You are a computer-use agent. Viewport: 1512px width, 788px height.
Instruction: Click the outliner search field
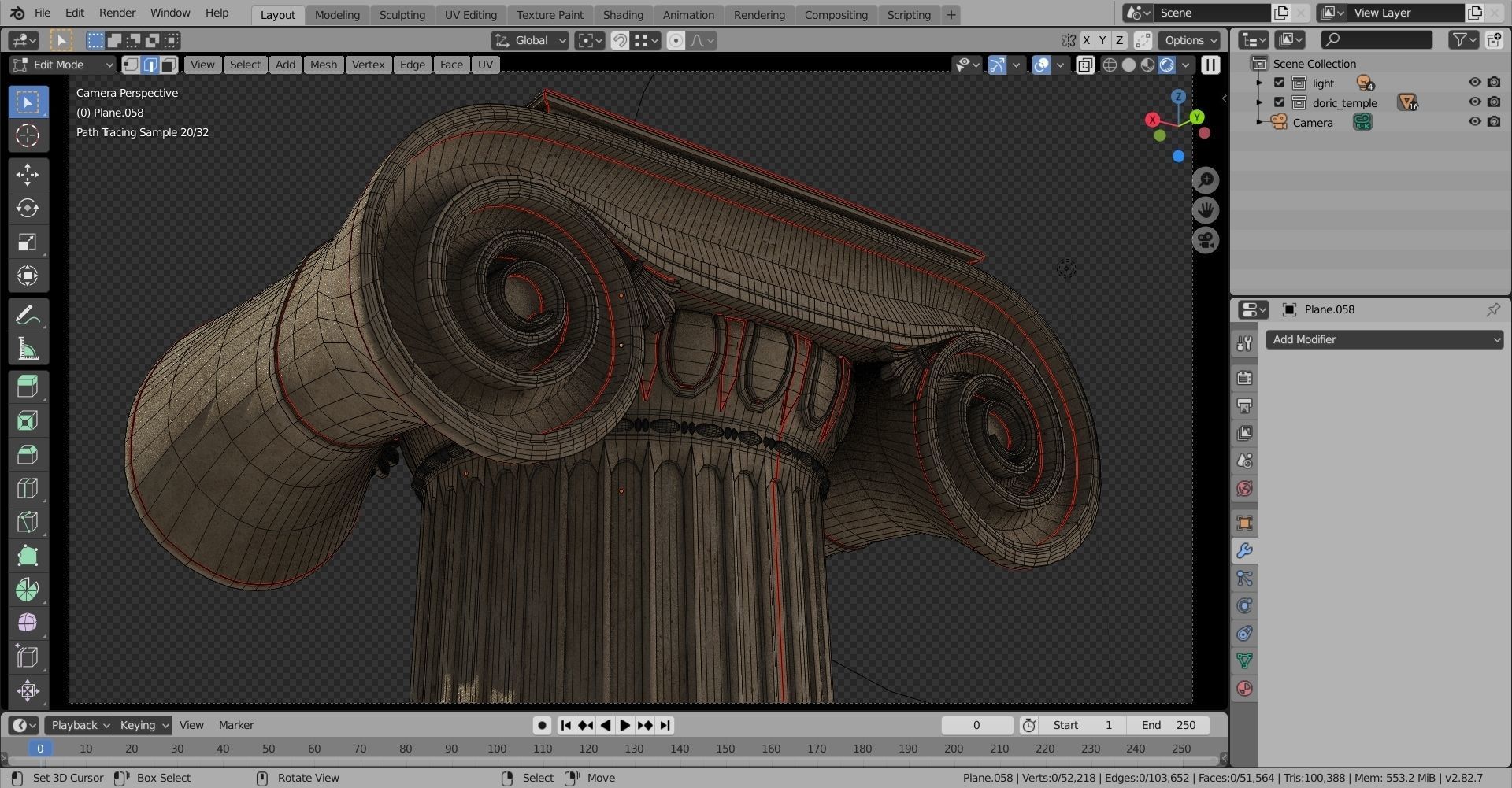coord(1377,39)
